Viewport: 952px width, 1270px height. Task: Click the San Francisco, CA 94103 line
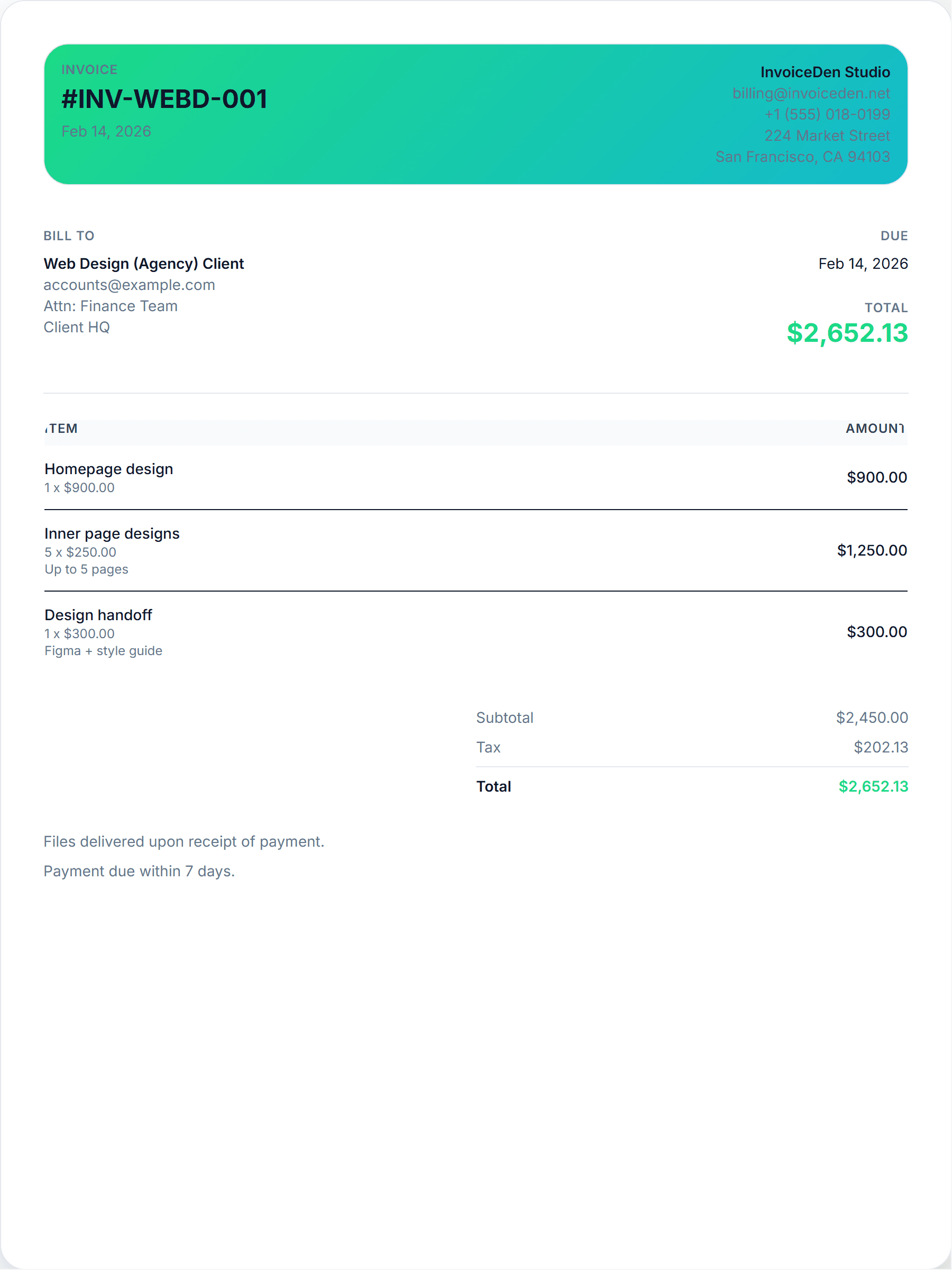pyautogui.click(x=802, y=157)
